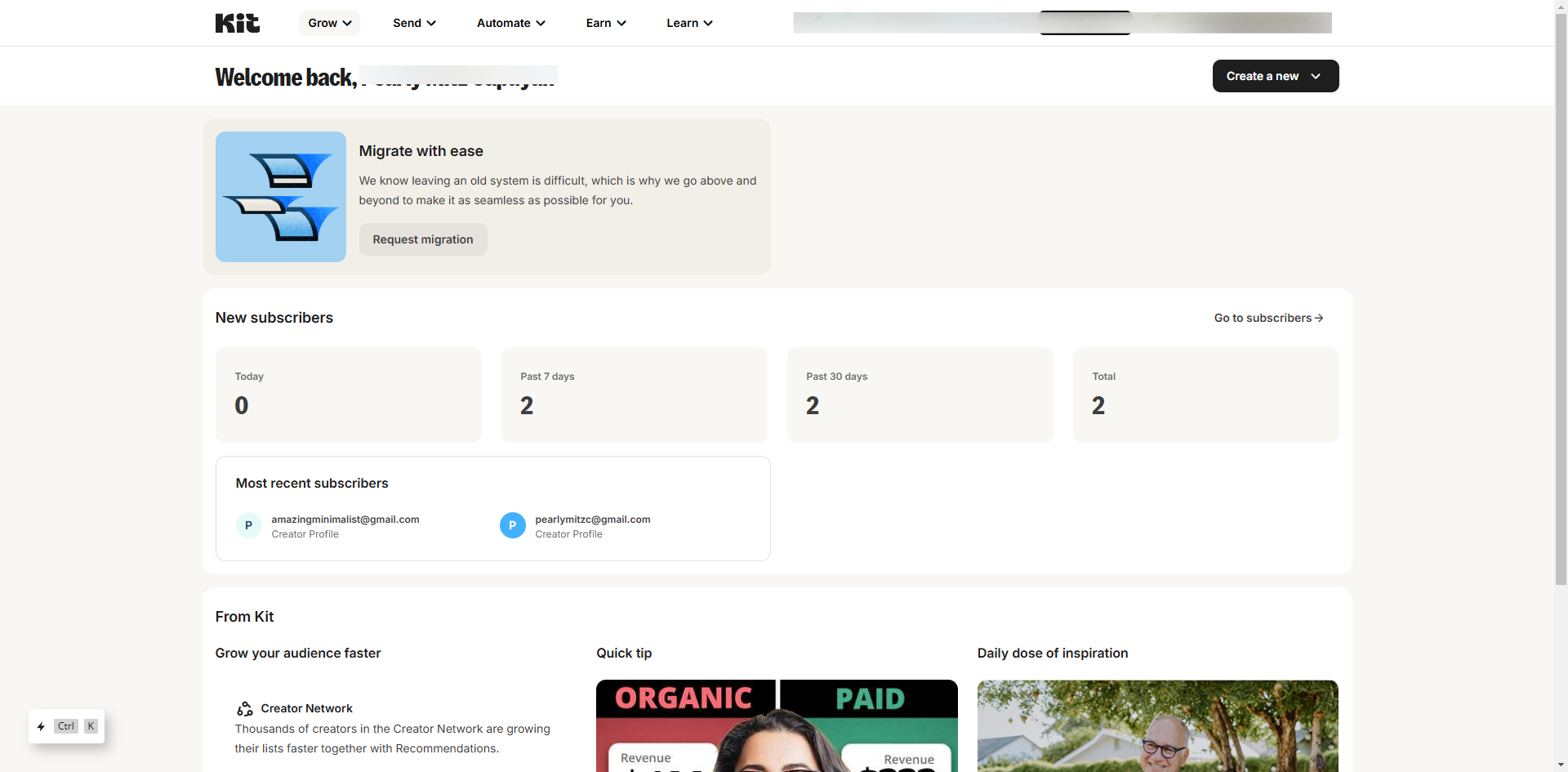Select the Past 7 days subscribers card
This screenshot has width=1568, height=772.
(x=635, y=395)
